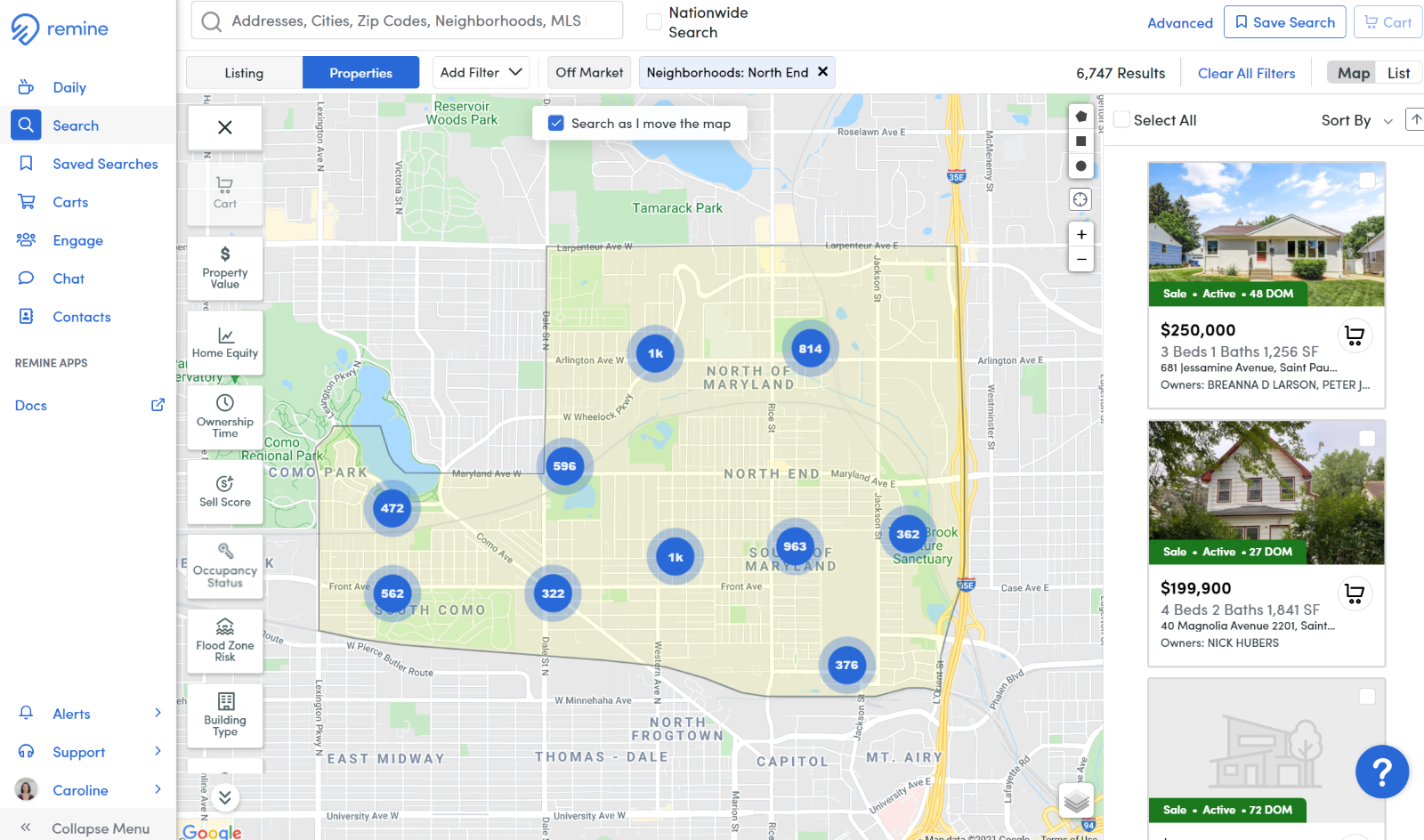The height and width of the screenshot is (840, 1424).
Task: Open the Home Equity layer
Action: (x=225, y=343)
